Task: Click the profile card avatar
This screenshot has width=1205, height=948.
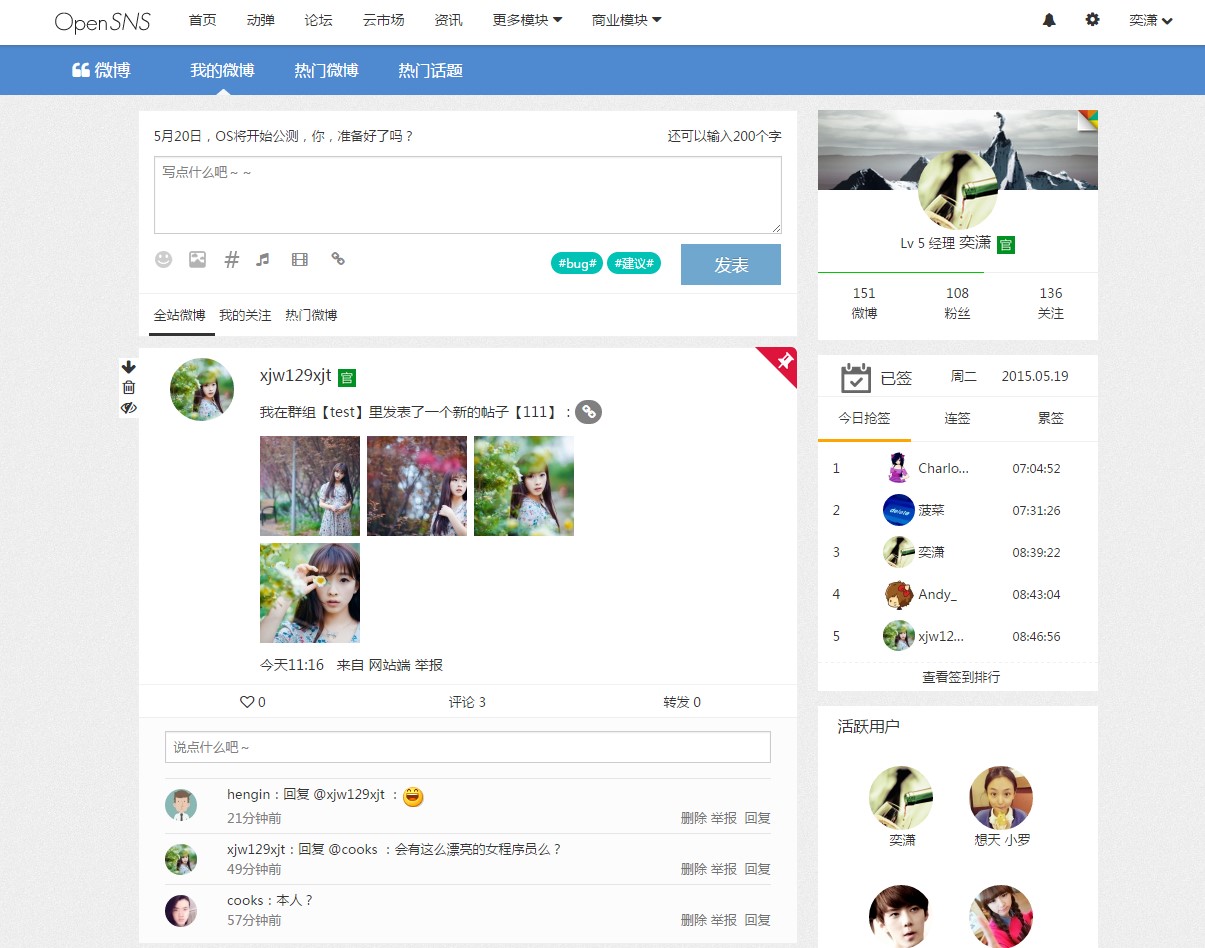Action: tap(957, 190)
